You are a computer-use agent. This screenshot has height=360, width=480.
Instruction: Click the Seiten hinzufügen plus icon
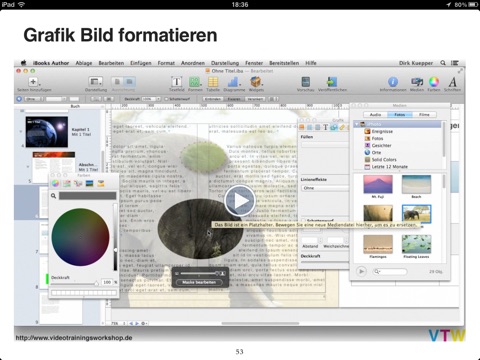click(33, 82)
